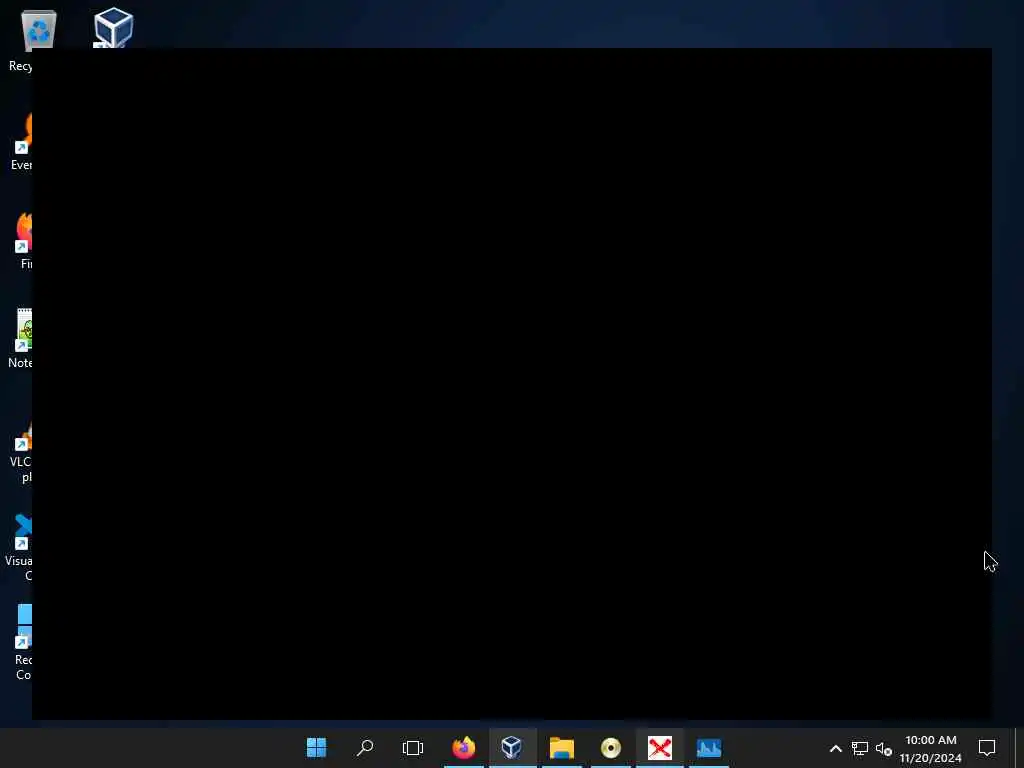Screen dimensions: 1024x768
Task: Select the Firefox desktop shortcut
Action: click(x=24, y=241)
